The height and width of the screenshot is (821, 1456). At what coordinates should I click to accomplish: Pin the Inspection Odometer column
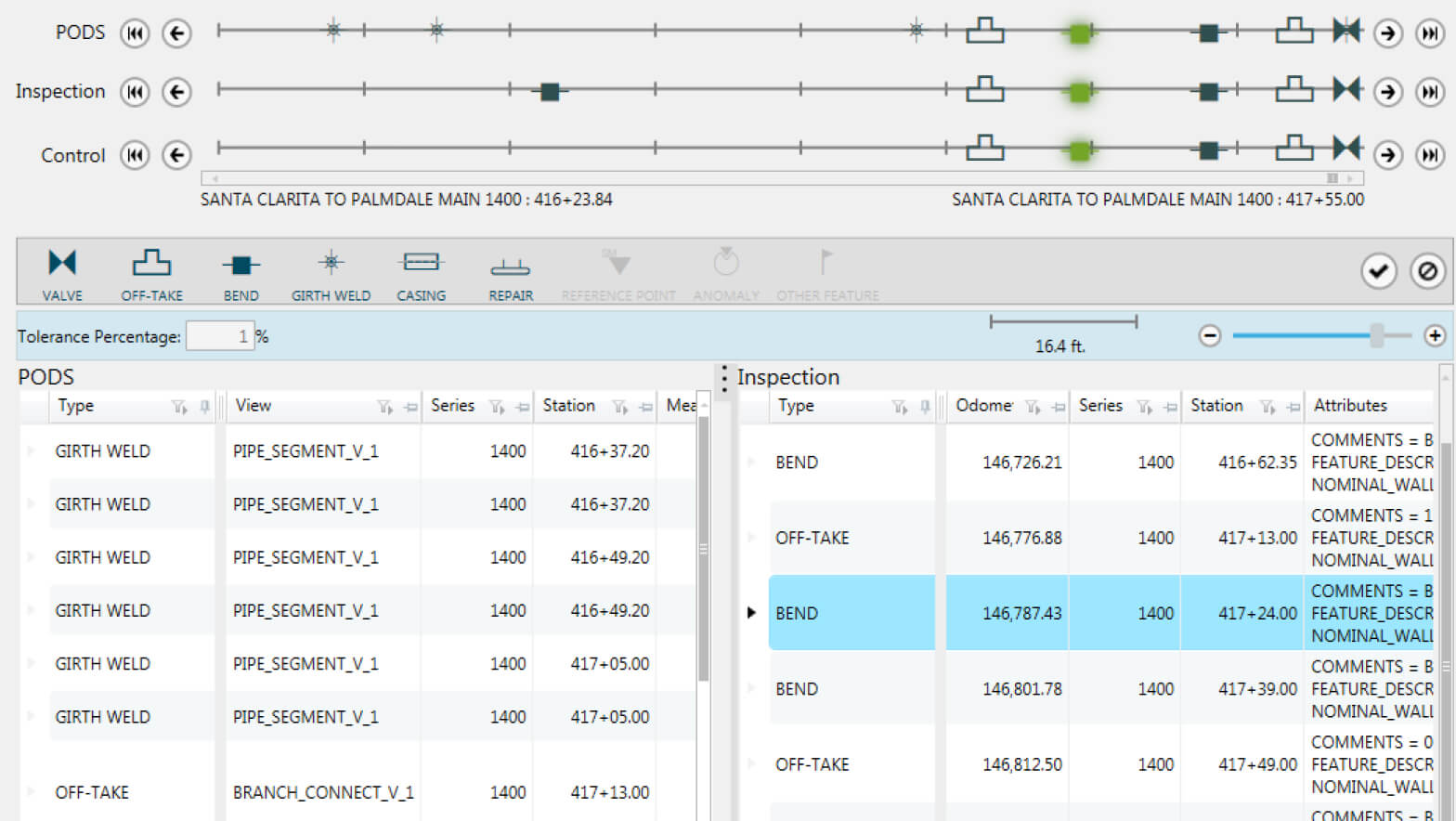point(1058,407)
